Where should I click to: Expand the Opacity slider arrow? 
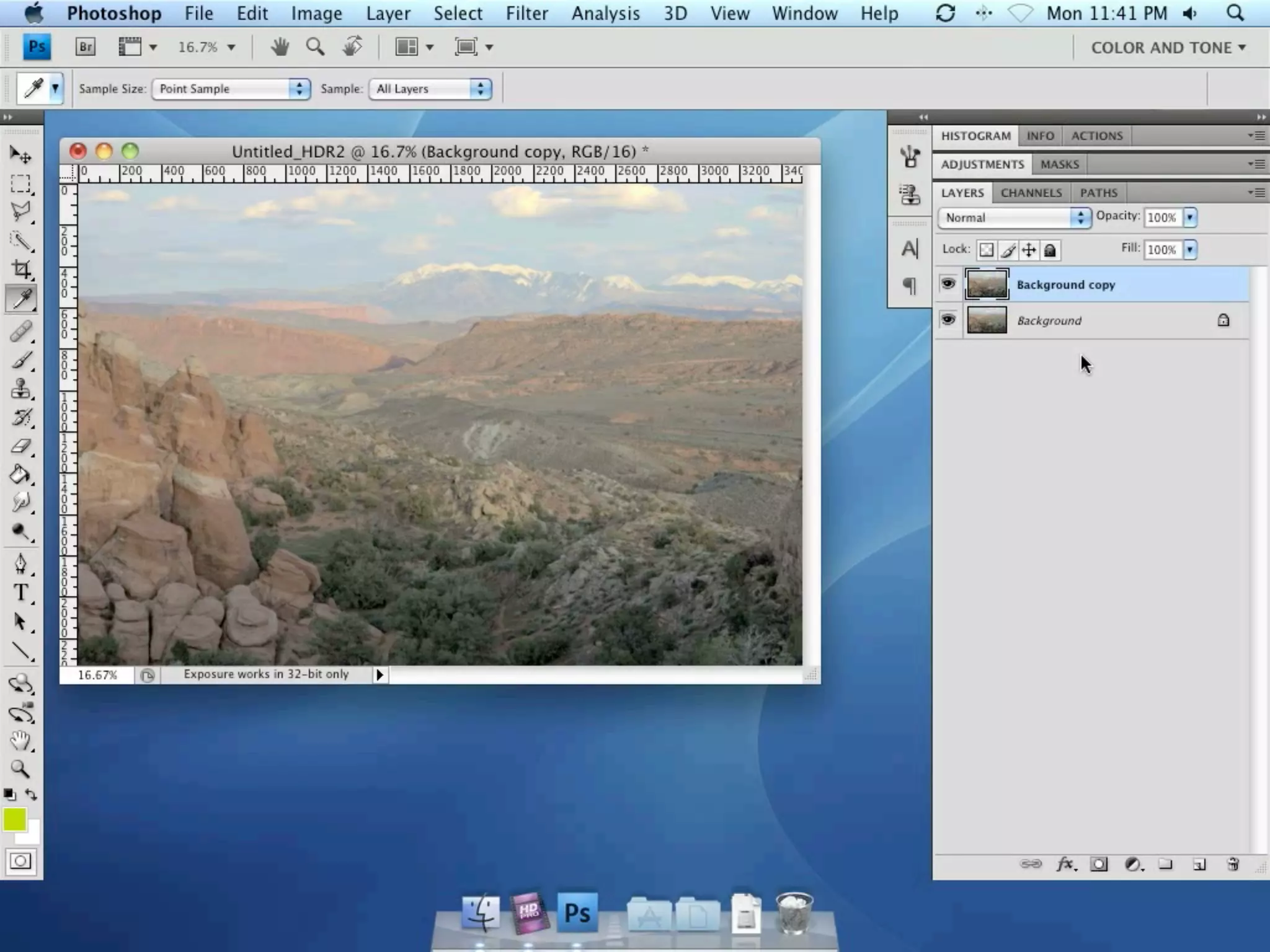click(1189, 218)
